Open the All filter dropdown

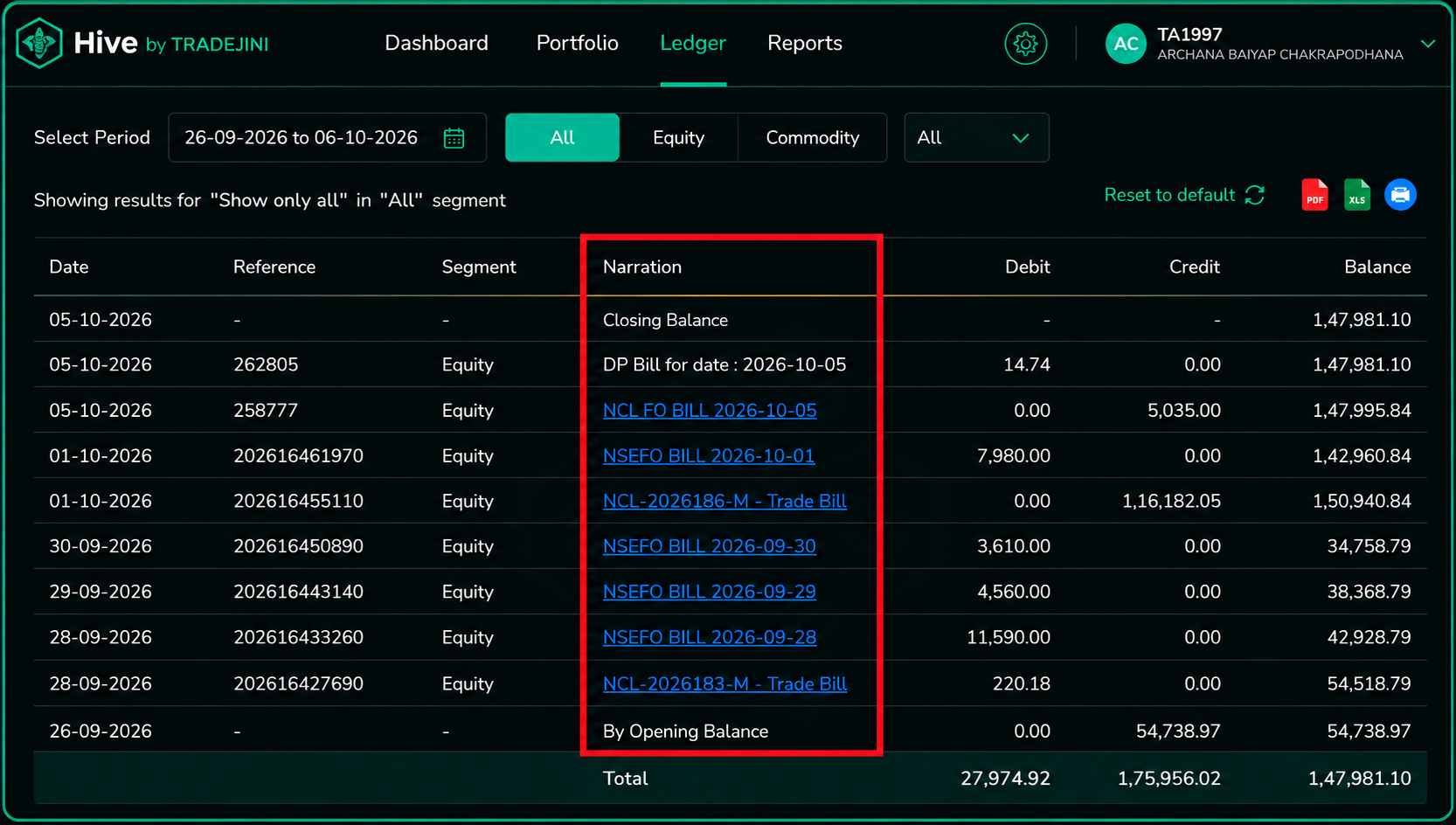(x=976, y=137)
